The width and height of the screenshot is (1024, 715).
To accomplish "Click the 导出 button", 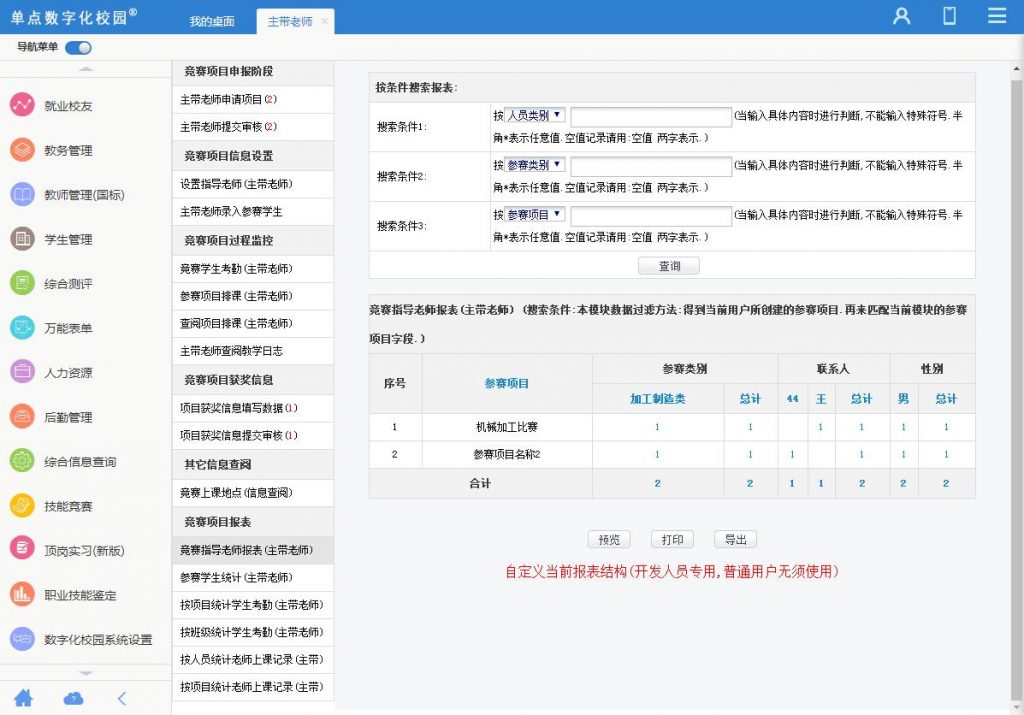I will tap(735, 540).
